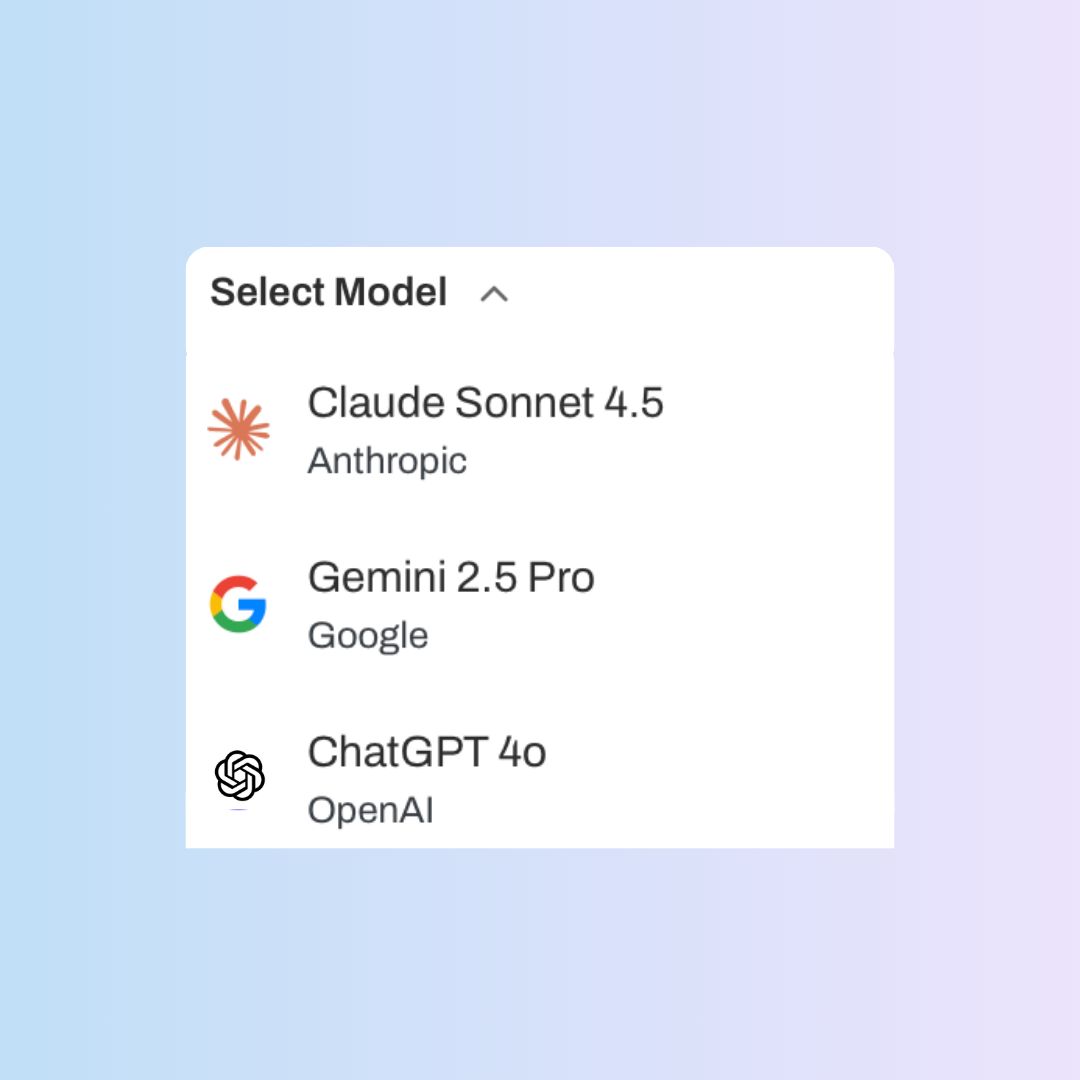The image size is (1080, 1080).
Task: Click the "Claude Sonnet 4.5" model name
Action: (485, 403)
